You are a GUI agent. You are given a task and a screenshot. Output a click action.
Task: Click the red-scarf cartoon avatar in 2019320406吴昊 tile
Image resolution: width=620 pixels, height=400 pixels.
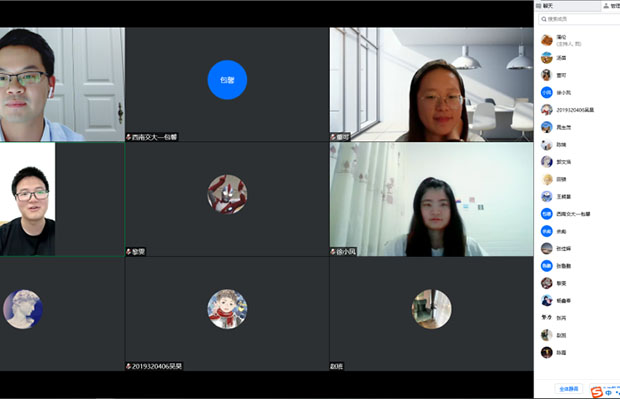227,309
